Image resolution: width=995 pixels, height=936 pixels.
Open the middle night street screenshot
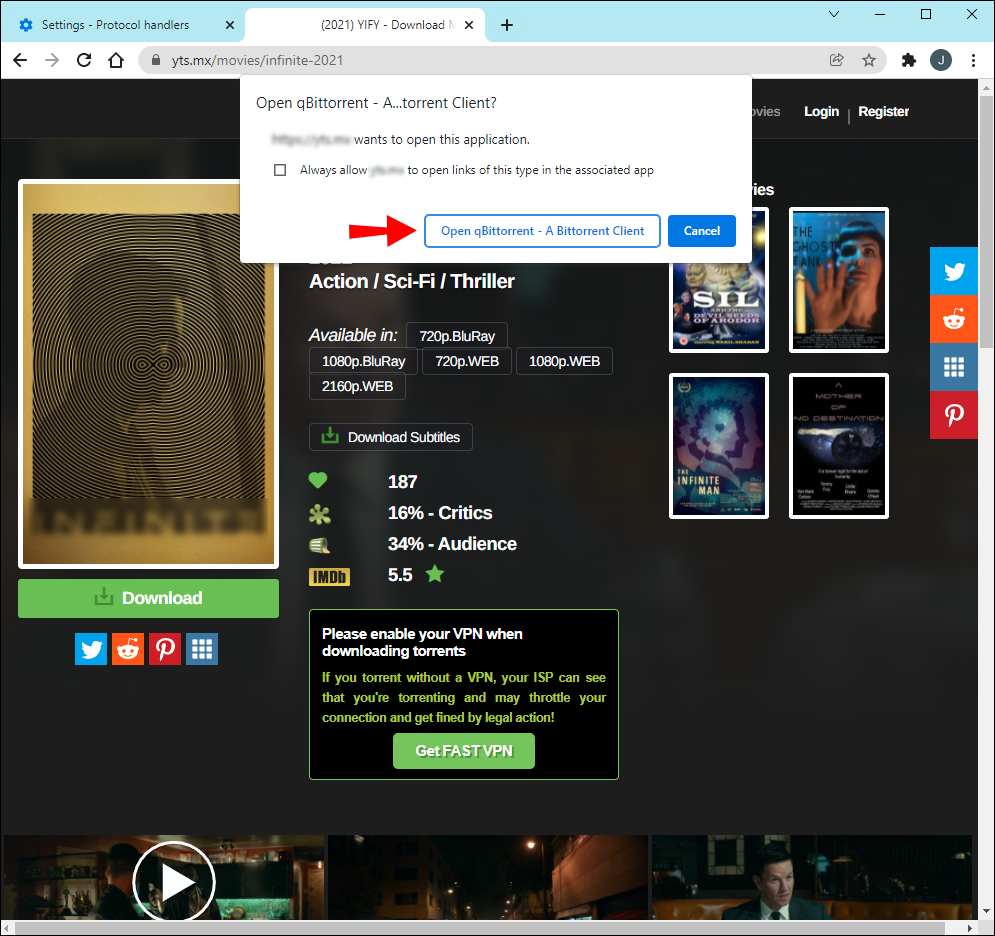pos(487,877)
